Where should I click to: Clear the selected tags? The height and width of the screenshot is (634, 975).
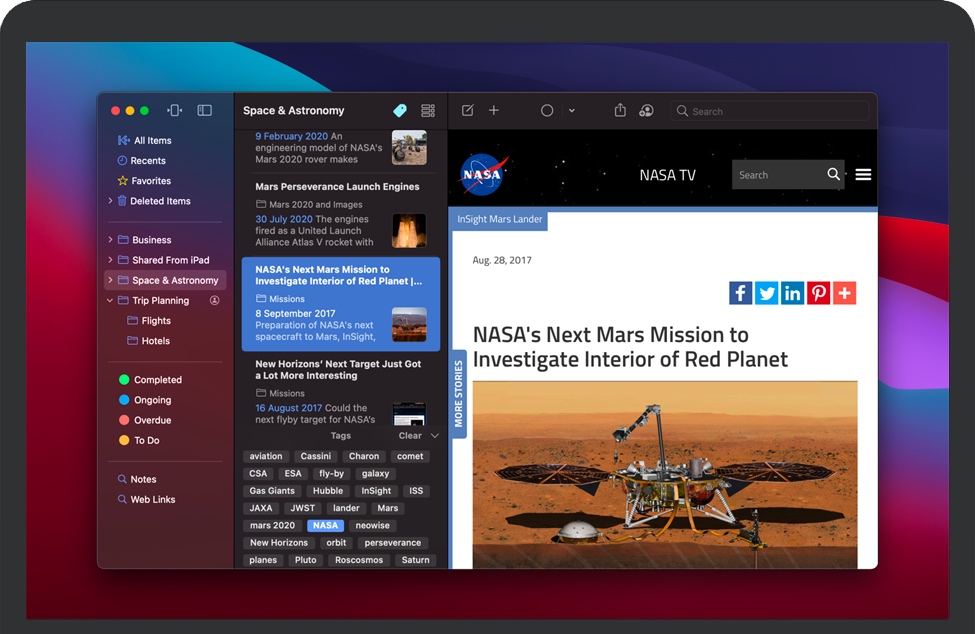click(x=410, y=436)
